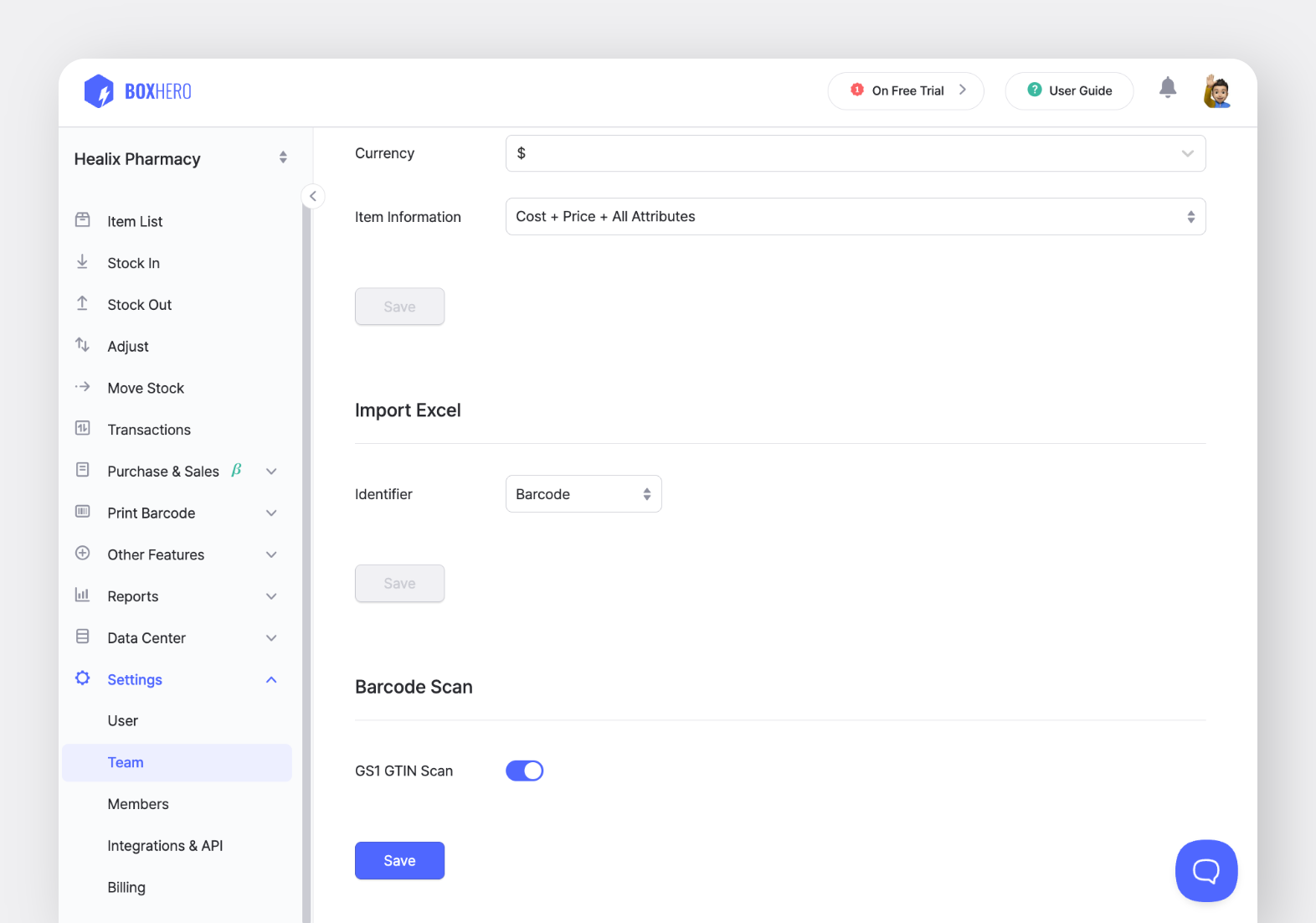This screenshot has height=923, width=1316.
Task: Expand the Data Center submenu chevron
Action: [x=271, y=638]
